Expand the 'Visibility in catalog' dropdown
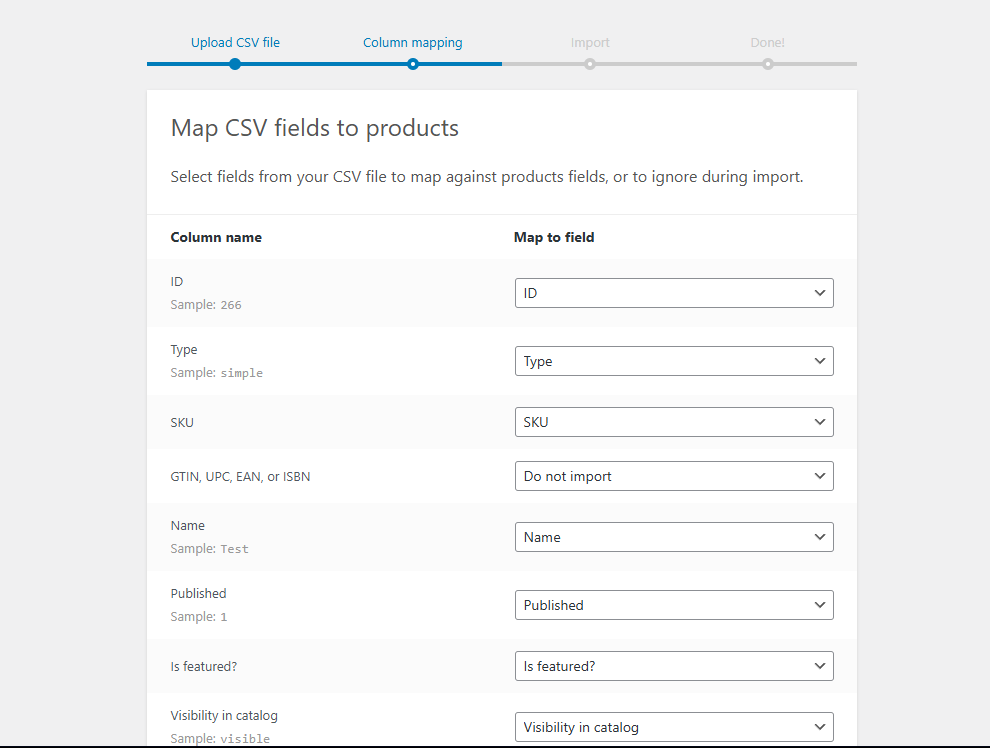990x748 pixels. pyautogui.click(x=673, y=727)
